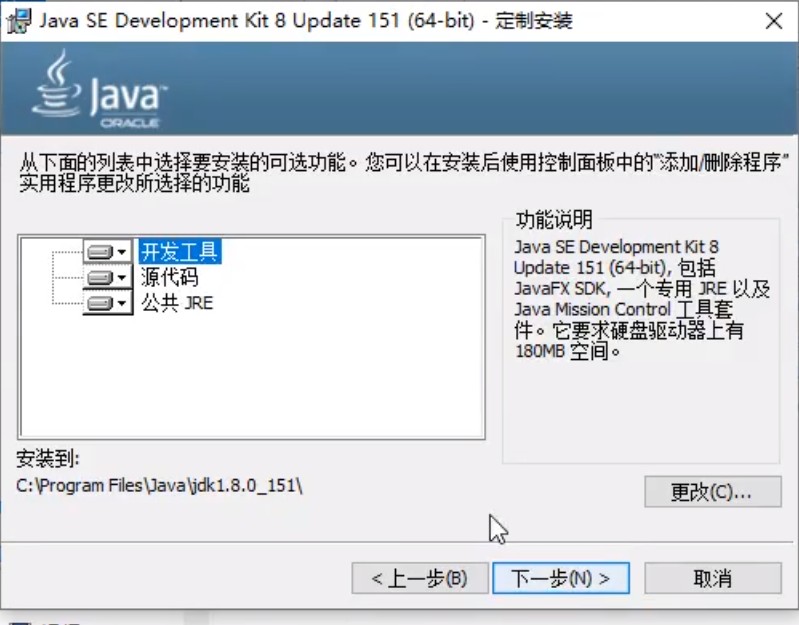Proceed with 下一步(N) button

[x=561, y=578]
